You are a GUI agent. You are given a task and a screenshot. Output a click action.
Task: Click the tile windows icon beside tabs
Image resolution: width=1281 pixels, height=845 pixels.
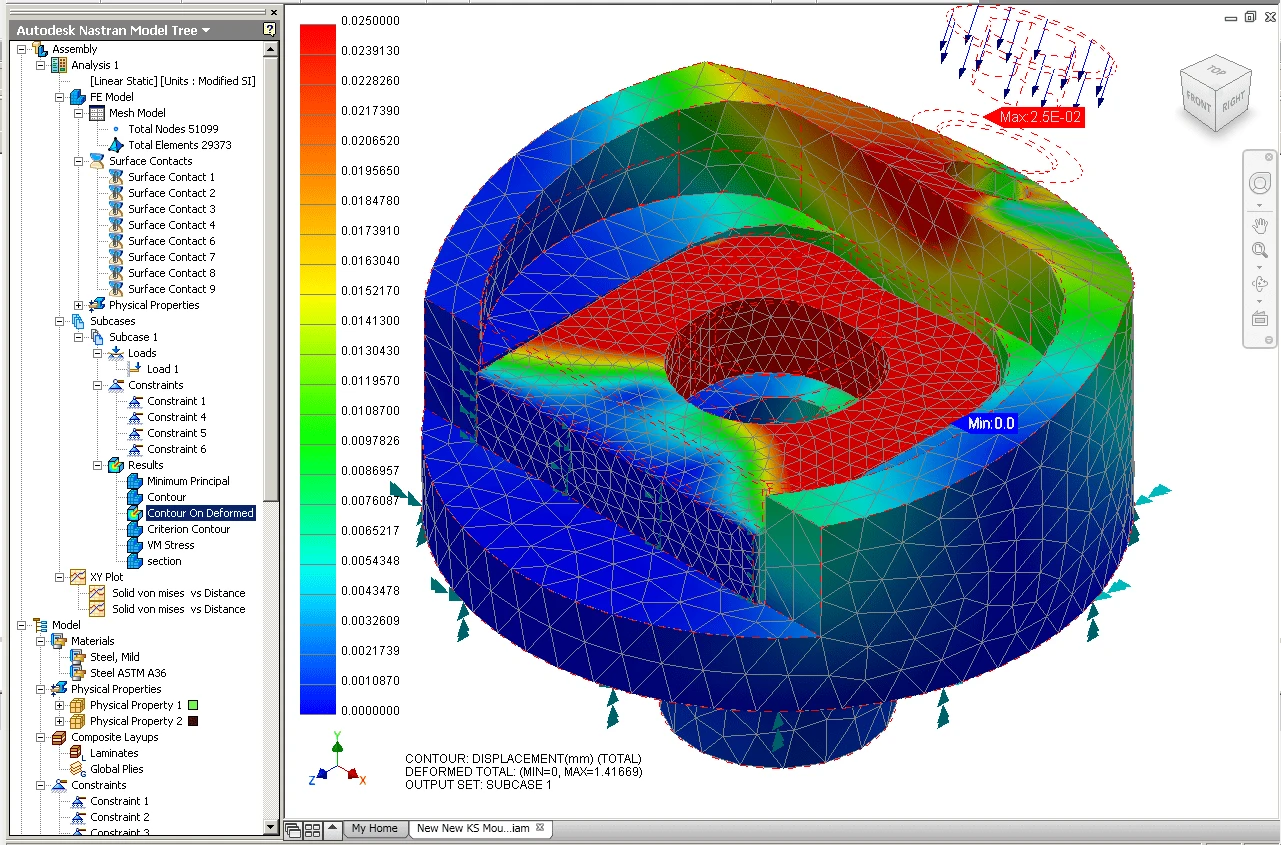click(x=312, y=829)
